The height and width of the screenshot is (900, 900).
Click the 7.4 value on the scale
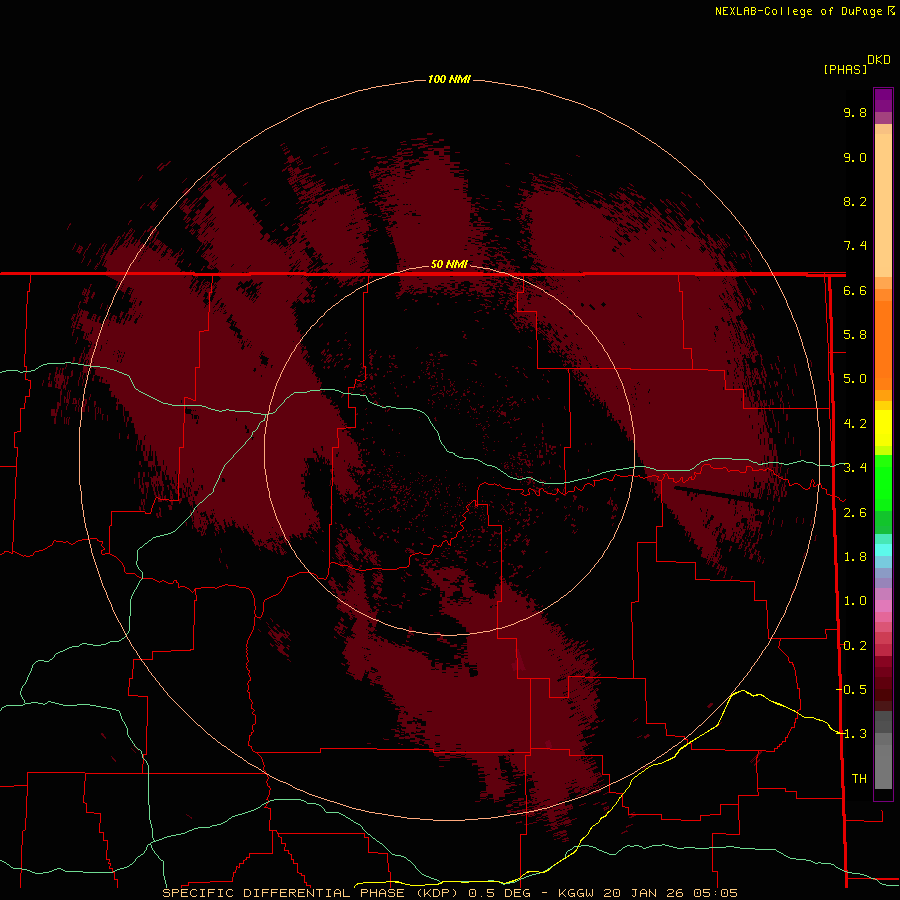tap(855, 246)
